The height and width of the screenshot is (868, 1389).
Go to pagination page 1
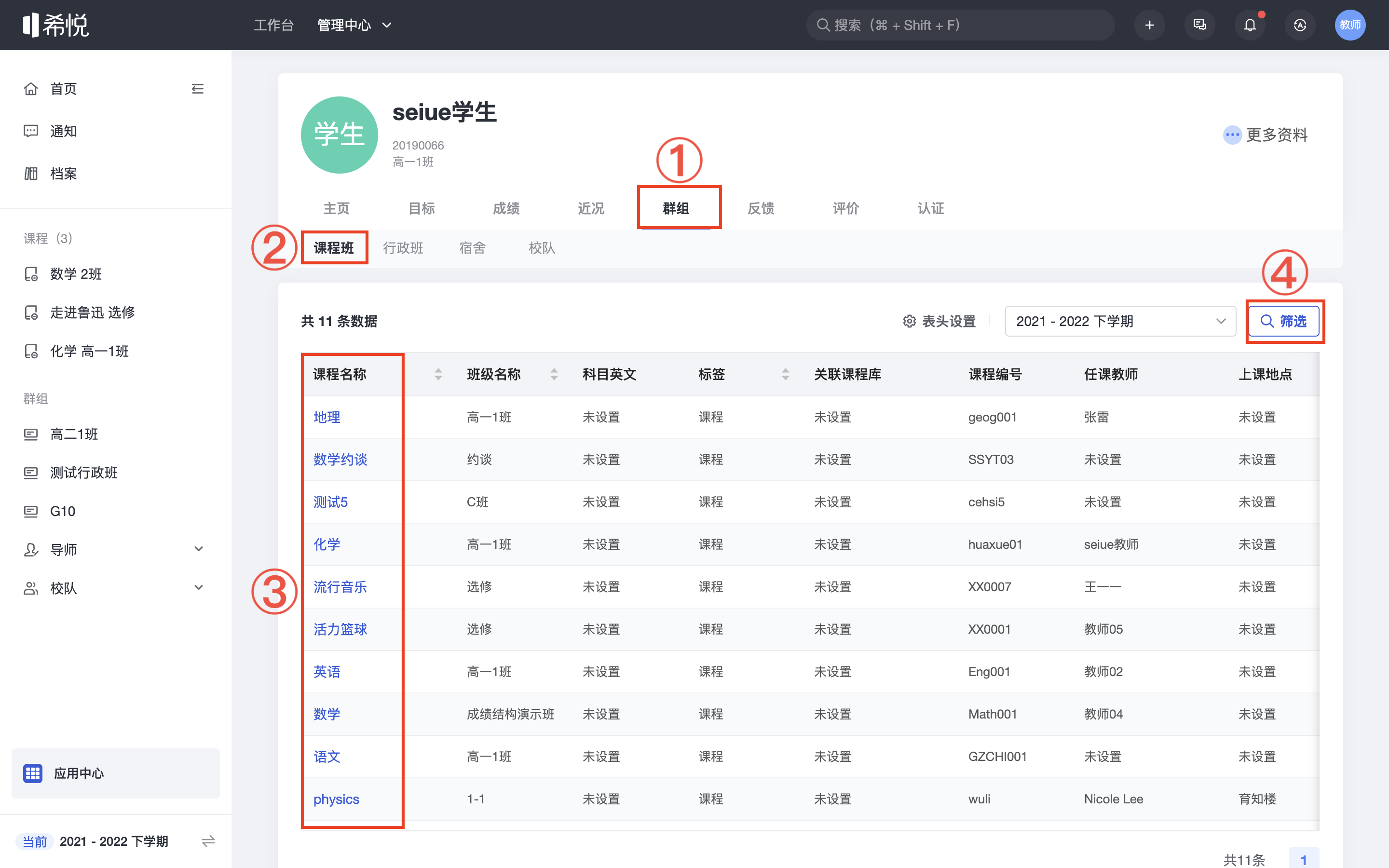(1304, 860)
